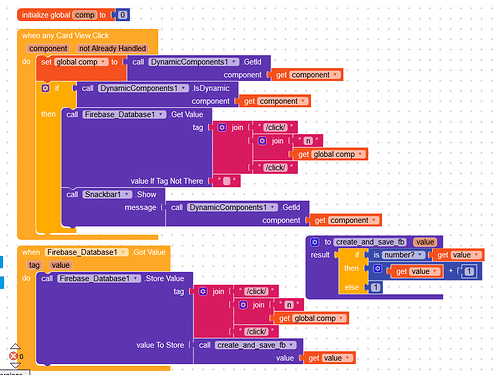Select value parameter of Got Value event
Screen dimensions: 495x375
coord(60,265)
